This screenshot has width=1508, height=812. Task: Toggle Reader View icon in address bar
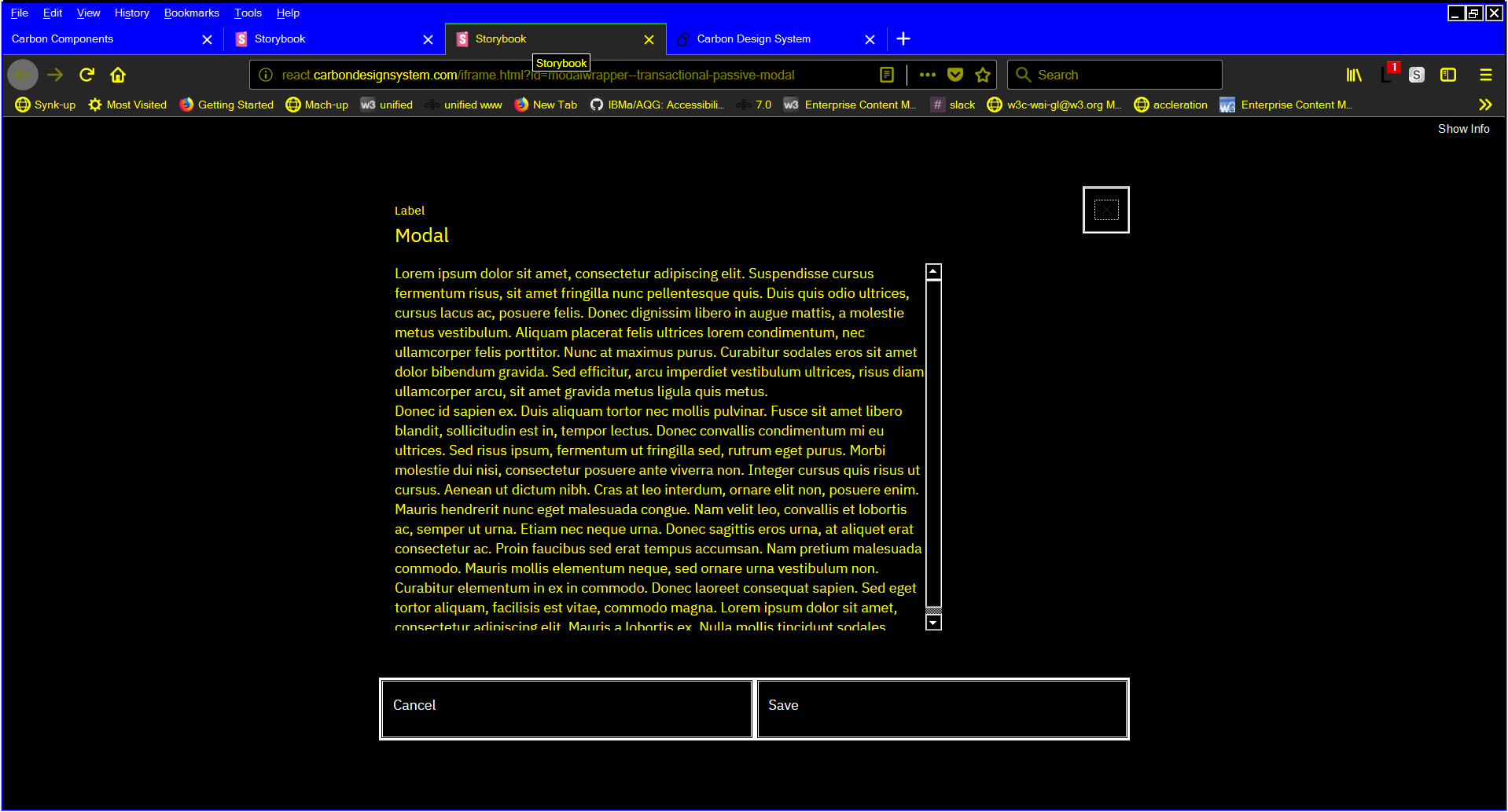point(887,75)
